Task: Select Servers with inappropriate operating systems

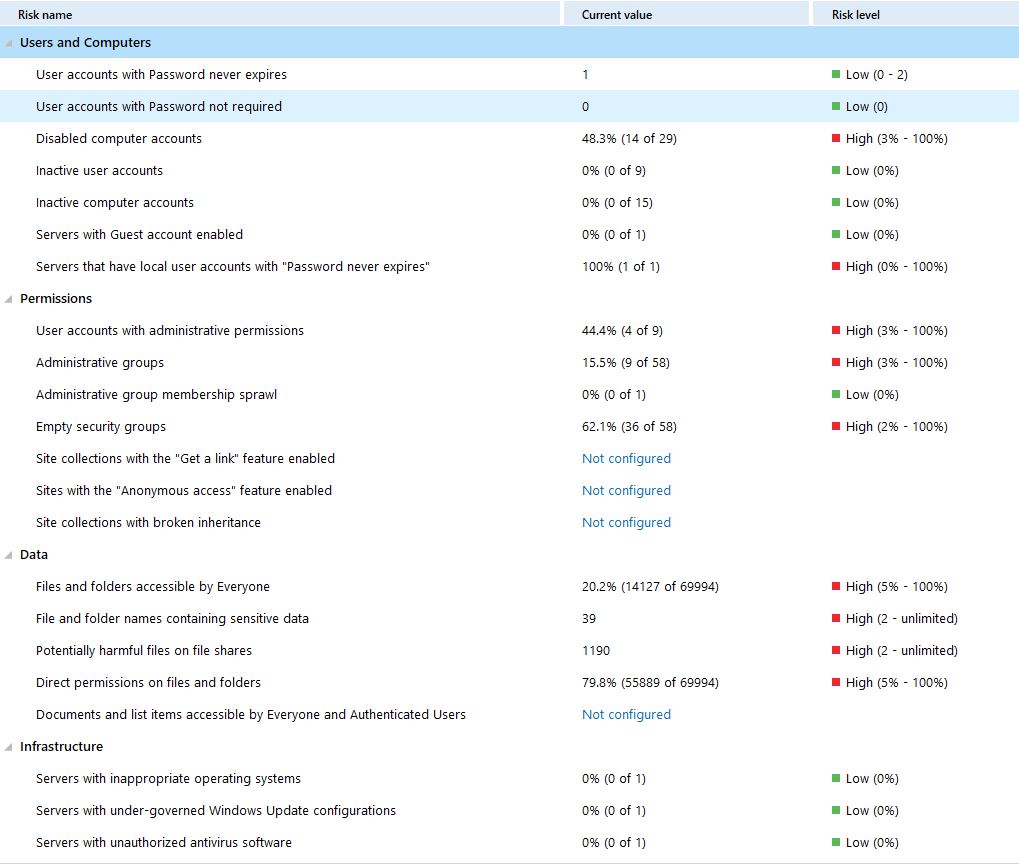Action: click(x=510, y=778)
